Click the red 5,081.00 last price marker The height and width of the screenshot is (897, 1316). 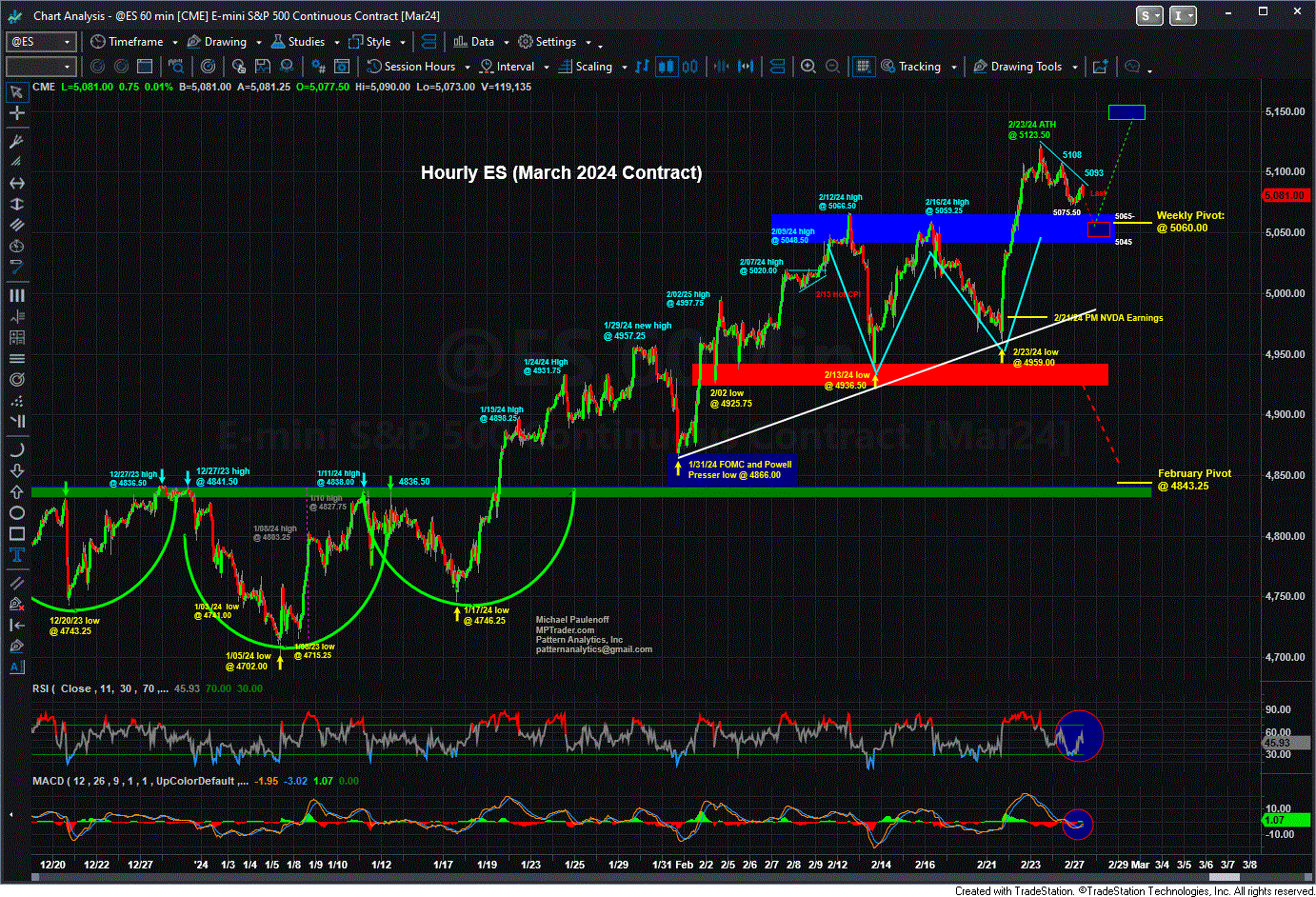point(1285,195)
